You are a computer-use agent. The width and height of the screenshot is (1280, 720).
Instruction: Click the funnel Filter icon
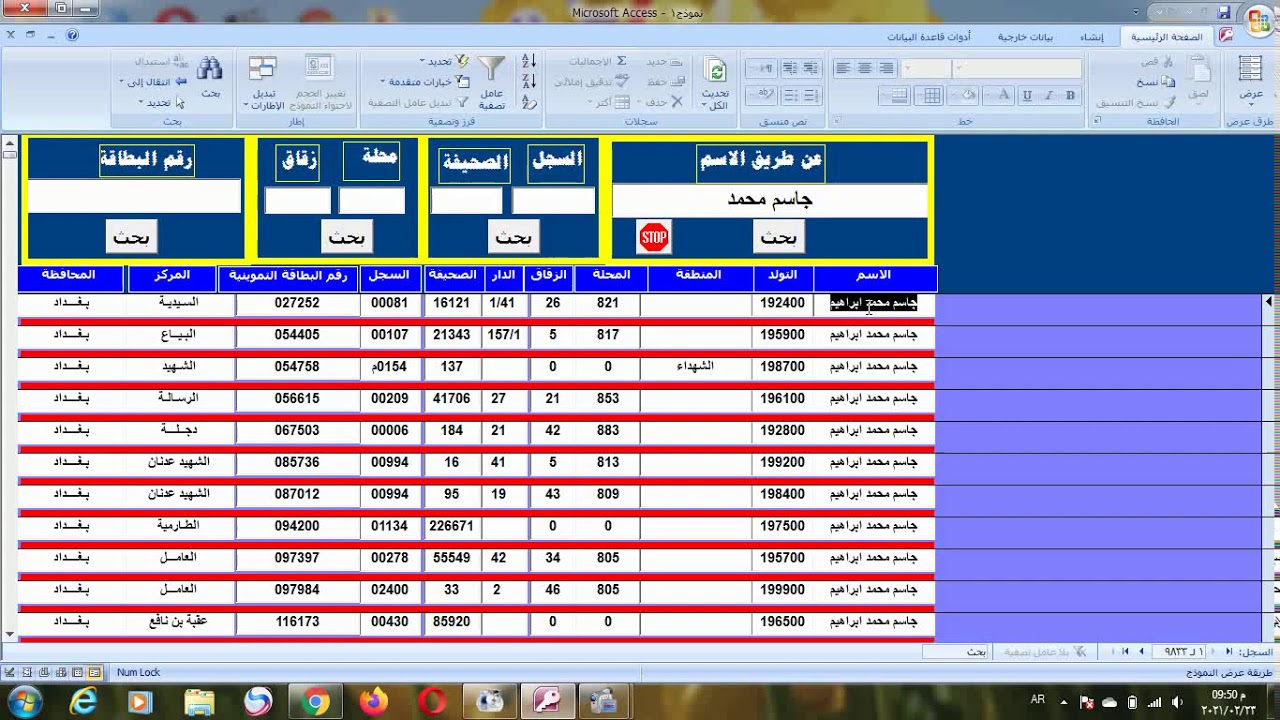click(491, 70)
